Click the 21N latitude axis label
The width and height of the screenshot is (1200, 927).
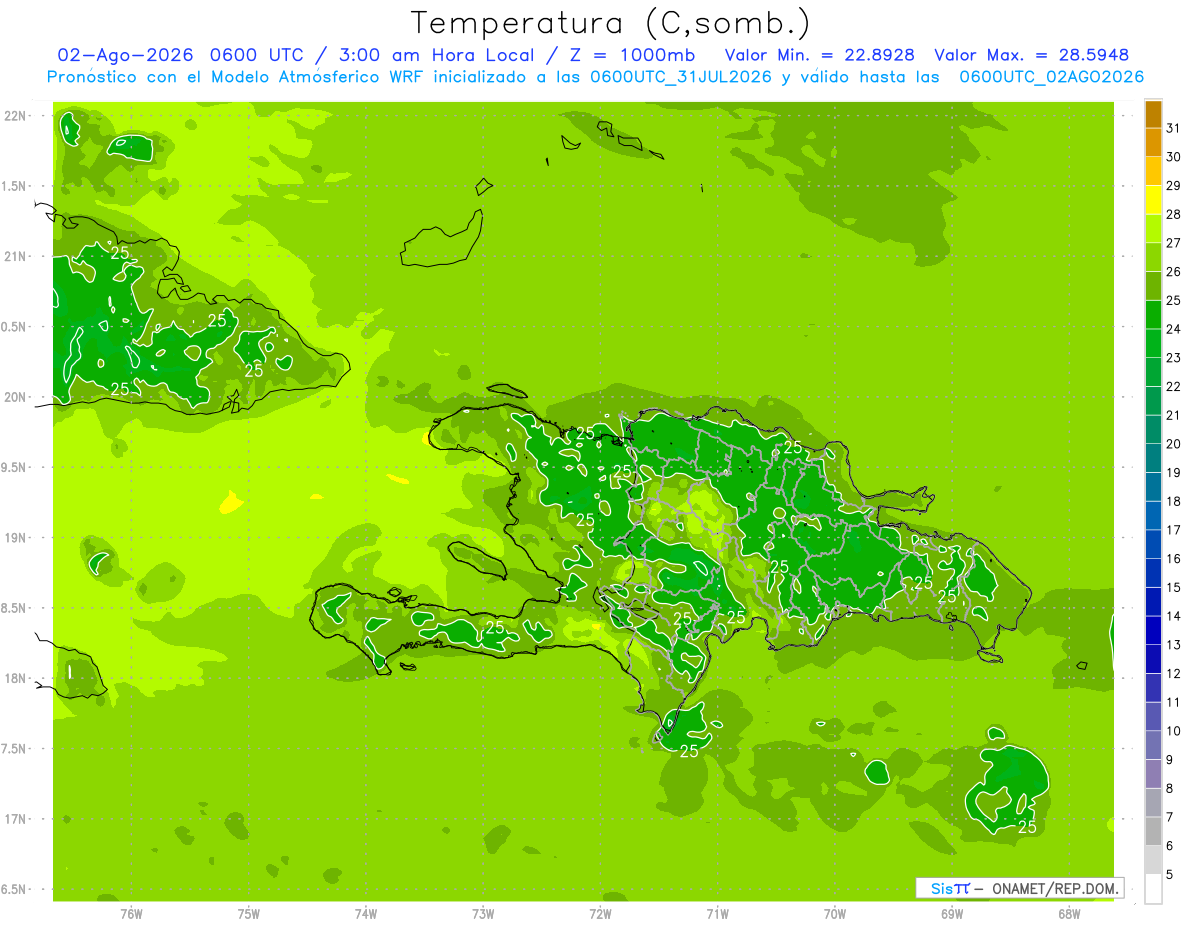coord(17,256)
